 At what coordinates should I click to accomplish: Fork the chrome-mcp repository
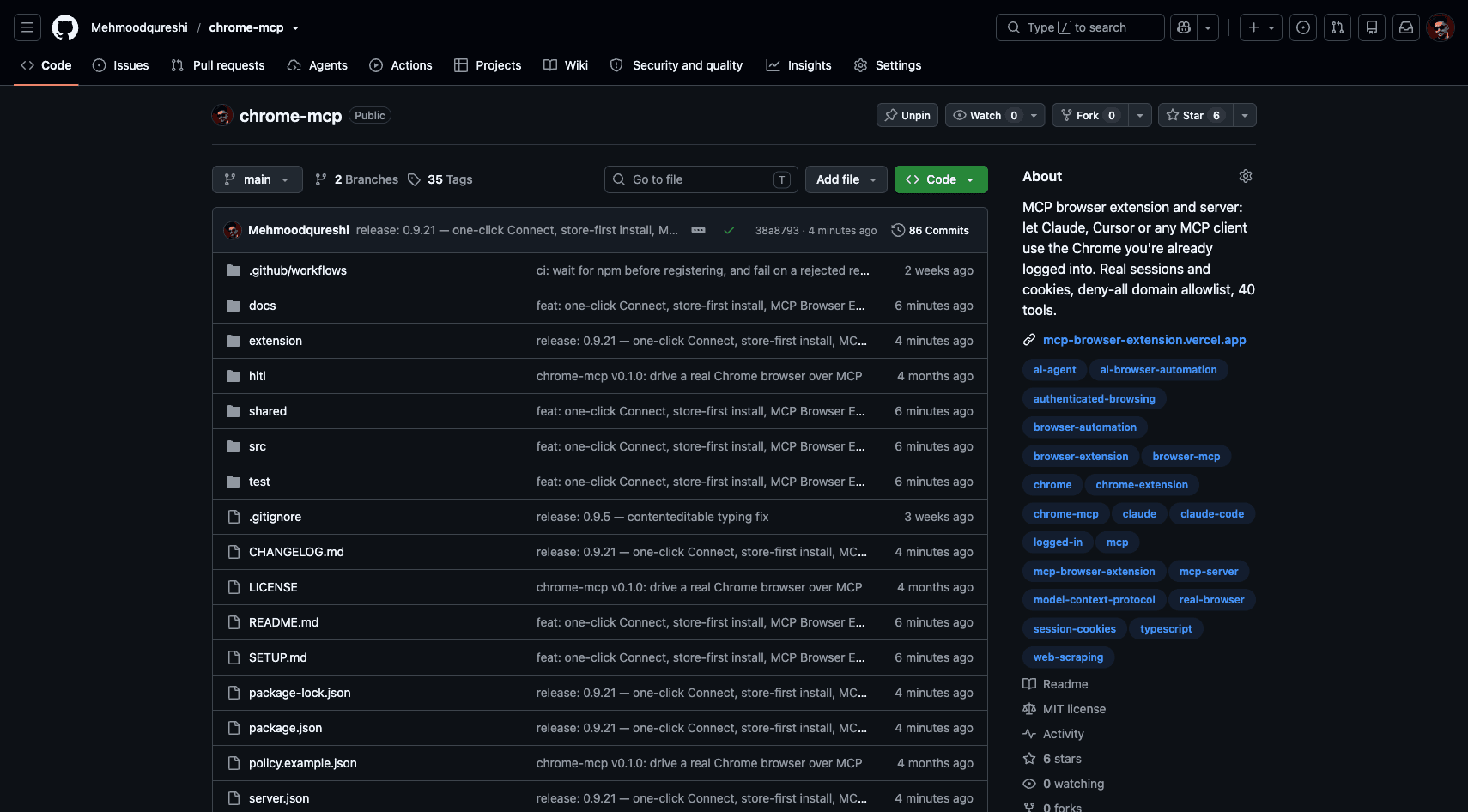pyautogui.click(x=1089, y=115)
